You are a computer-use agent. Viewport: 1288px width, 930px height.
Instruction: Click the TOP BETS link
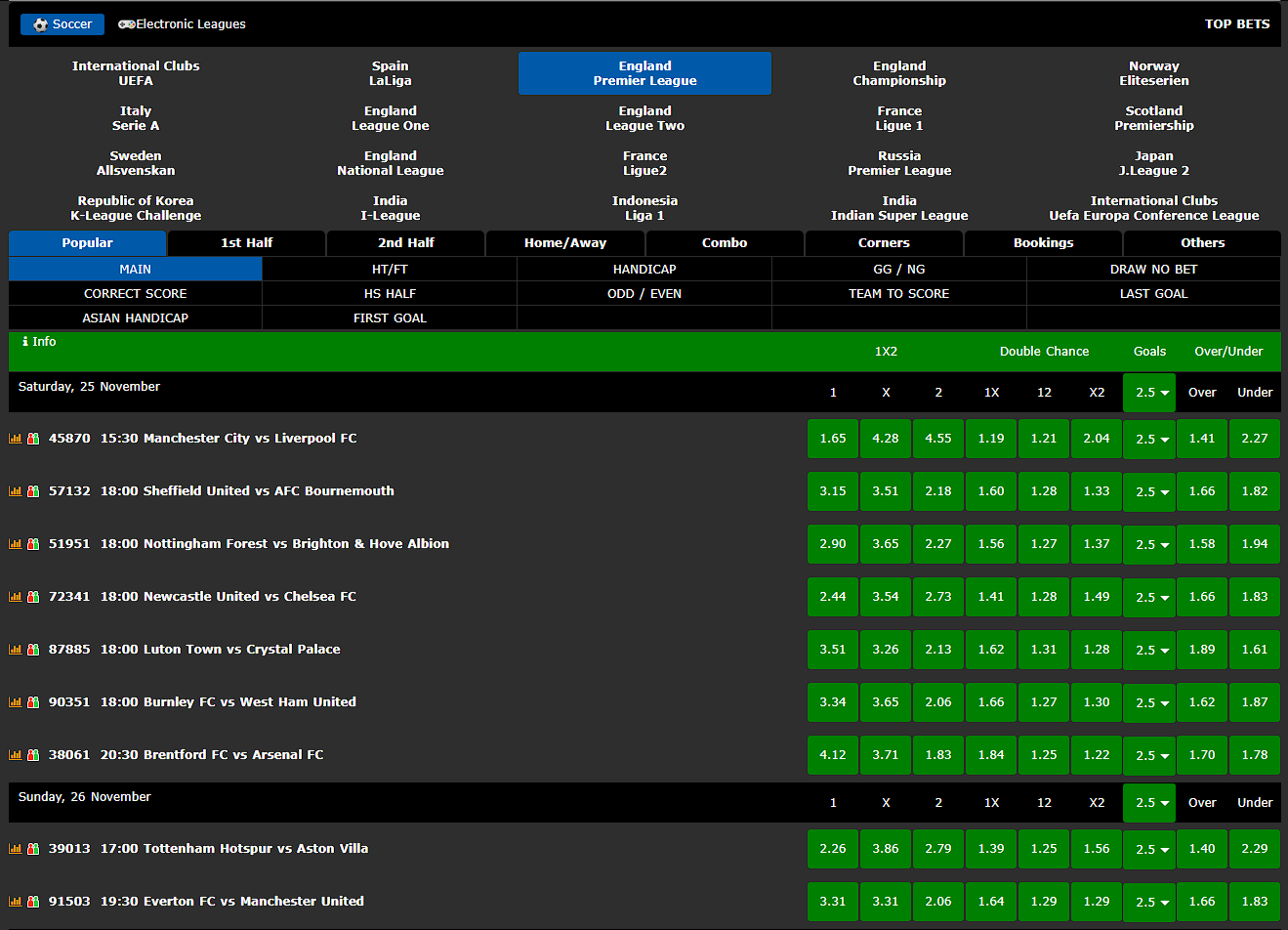[1236, 24]
